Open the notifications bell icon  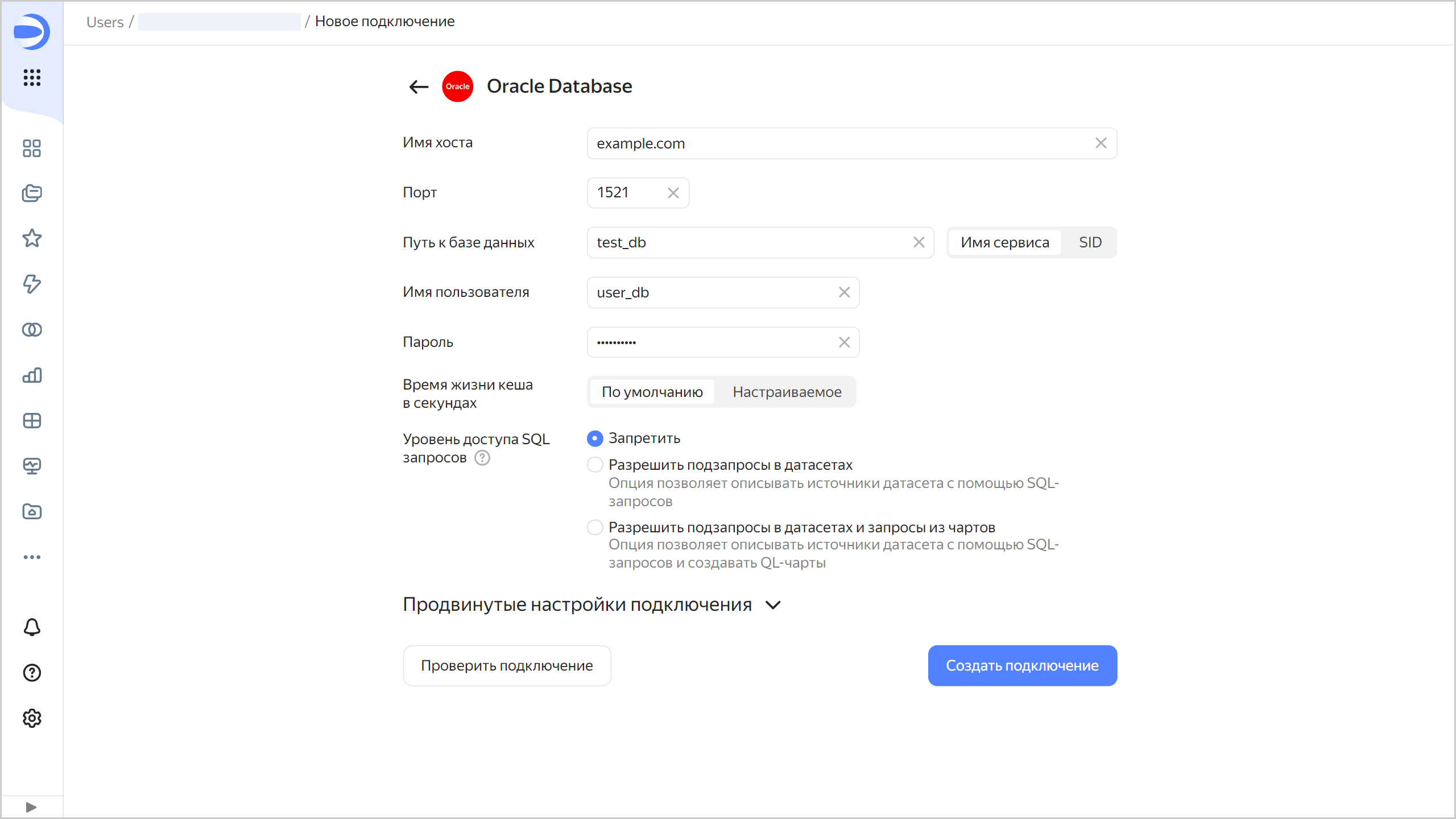pyautogui.click(x=32, y=627)
